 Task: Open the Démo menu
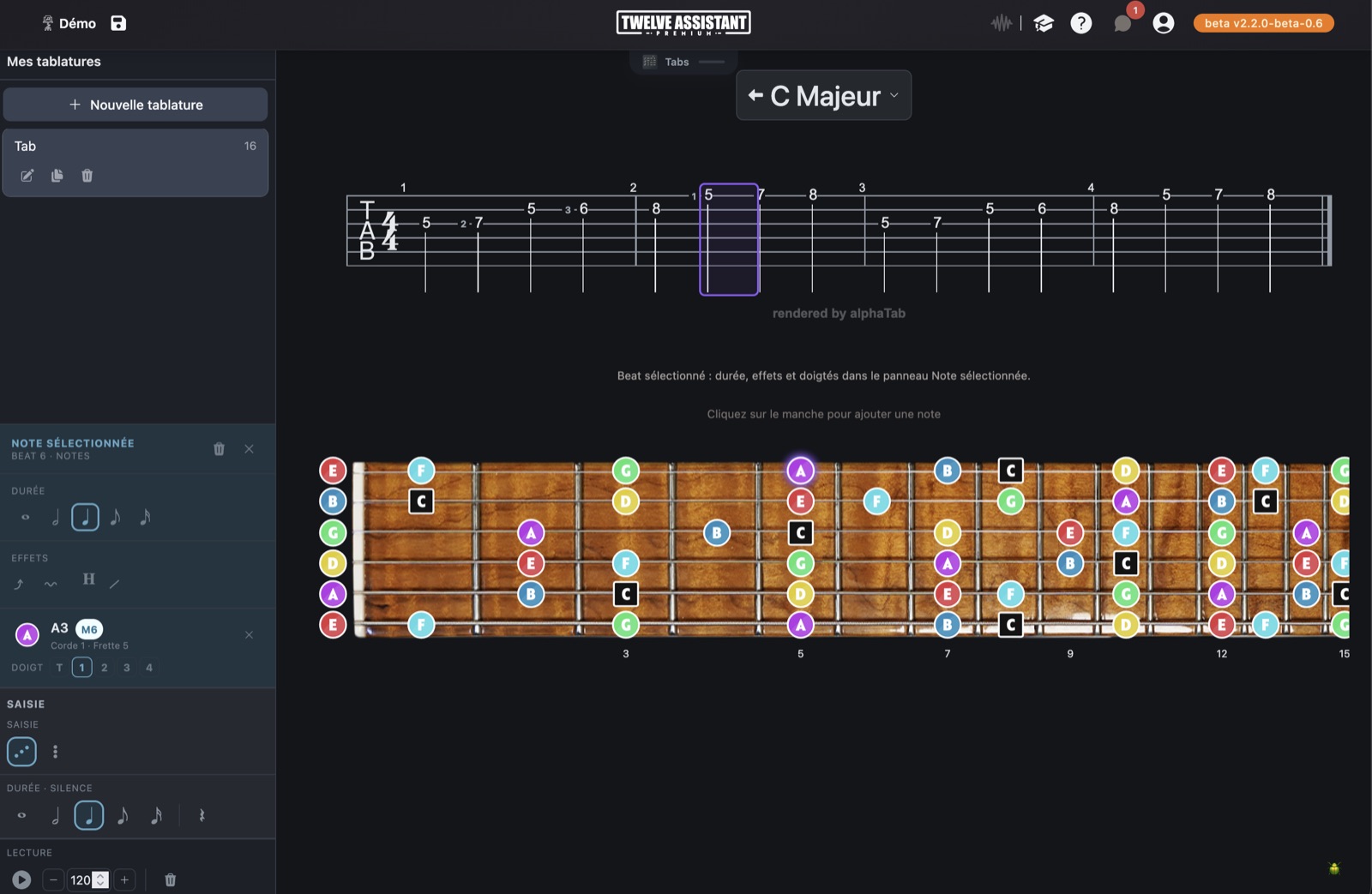tap(69, 23)
